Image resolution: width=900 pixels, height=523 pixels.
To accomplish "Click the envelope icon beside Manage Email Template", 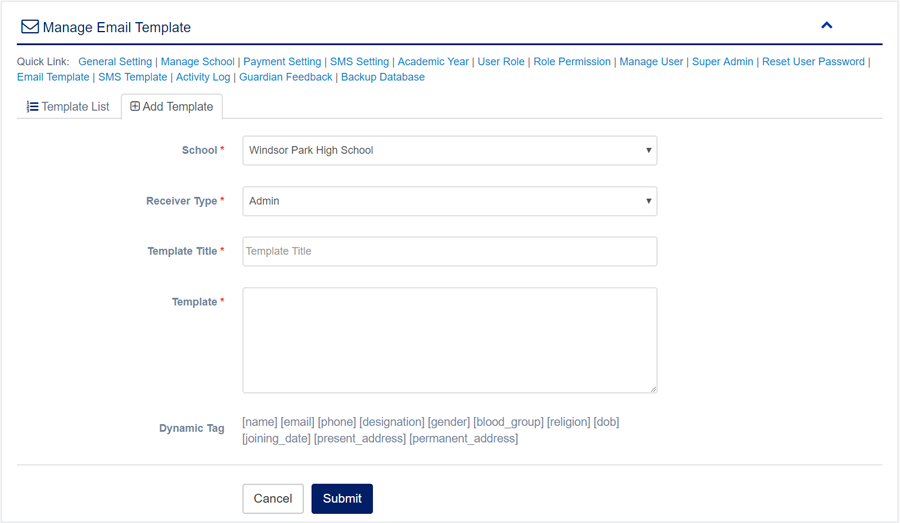I will click(30, 27).
